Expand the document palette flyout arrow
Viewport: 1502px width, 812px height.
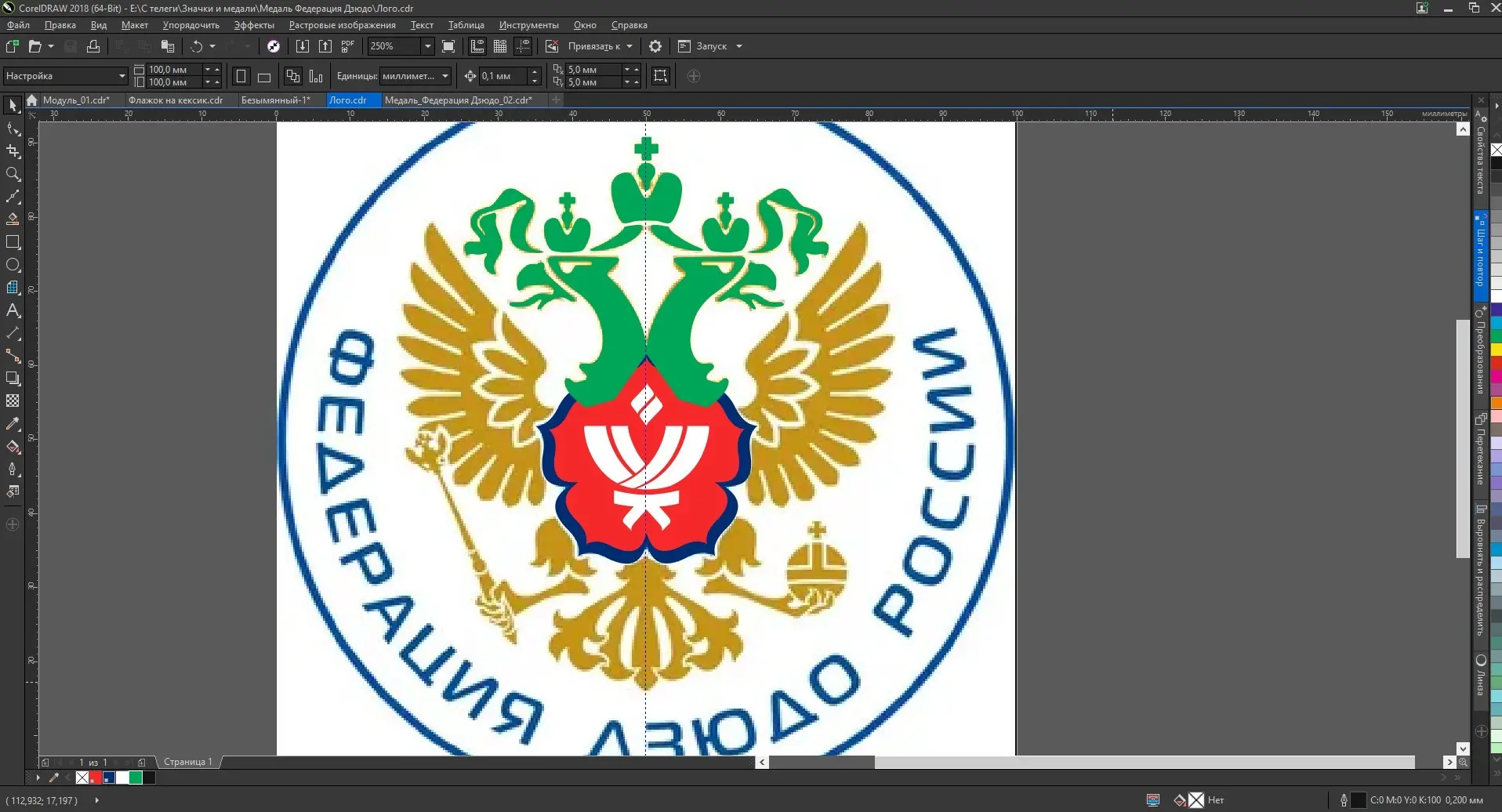38,778
